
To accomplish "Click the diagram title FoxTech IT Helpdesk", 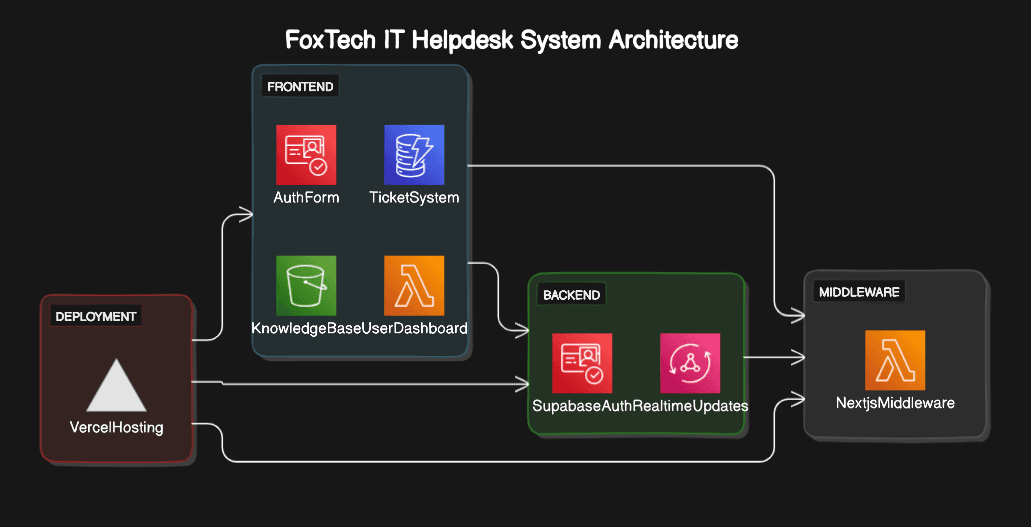I will (x=512, y=40).
